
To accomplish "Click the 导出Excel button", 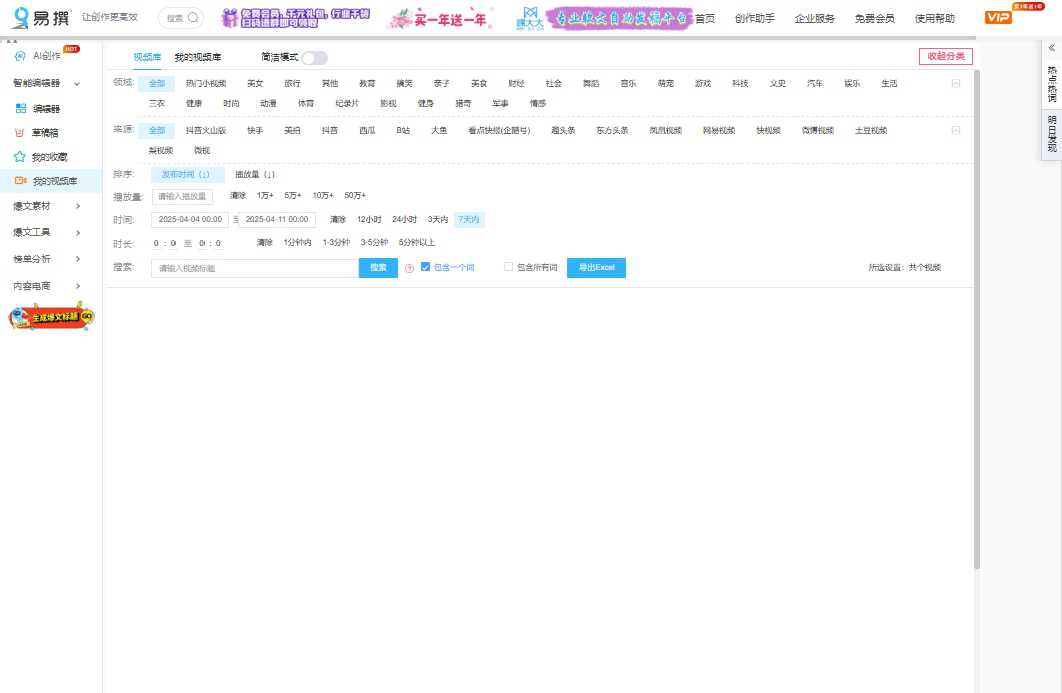I will 596,268.
